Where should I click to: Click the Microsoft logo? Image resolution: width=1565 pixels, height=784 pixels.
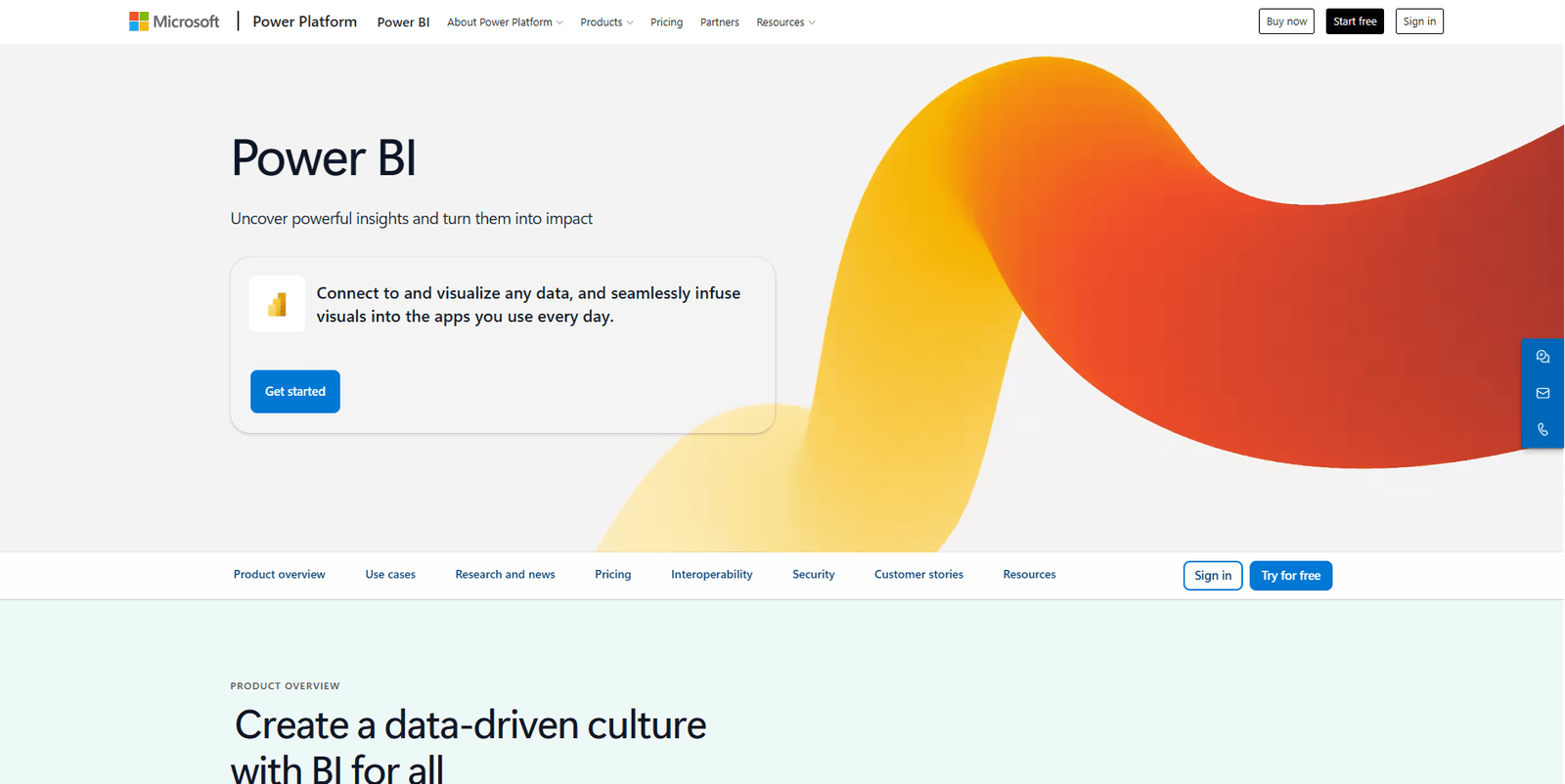coord(174,22)
